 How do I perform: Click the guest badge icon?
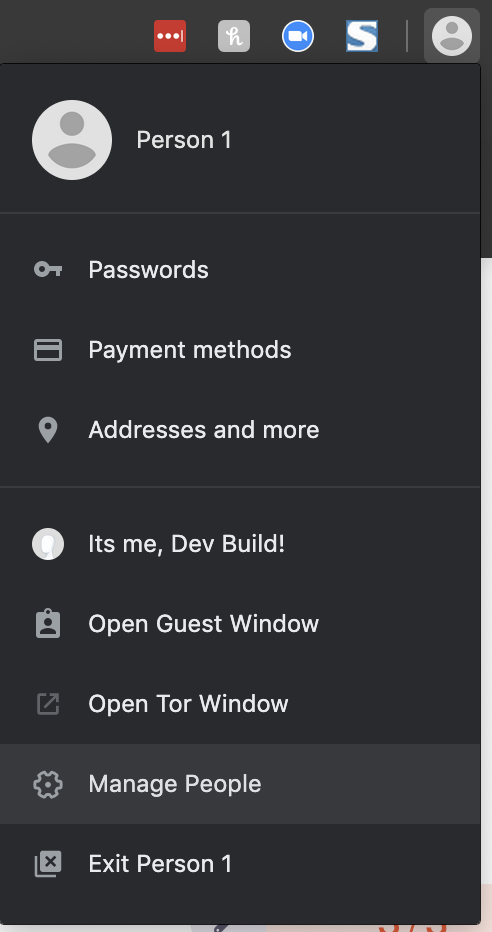point(48,624)
